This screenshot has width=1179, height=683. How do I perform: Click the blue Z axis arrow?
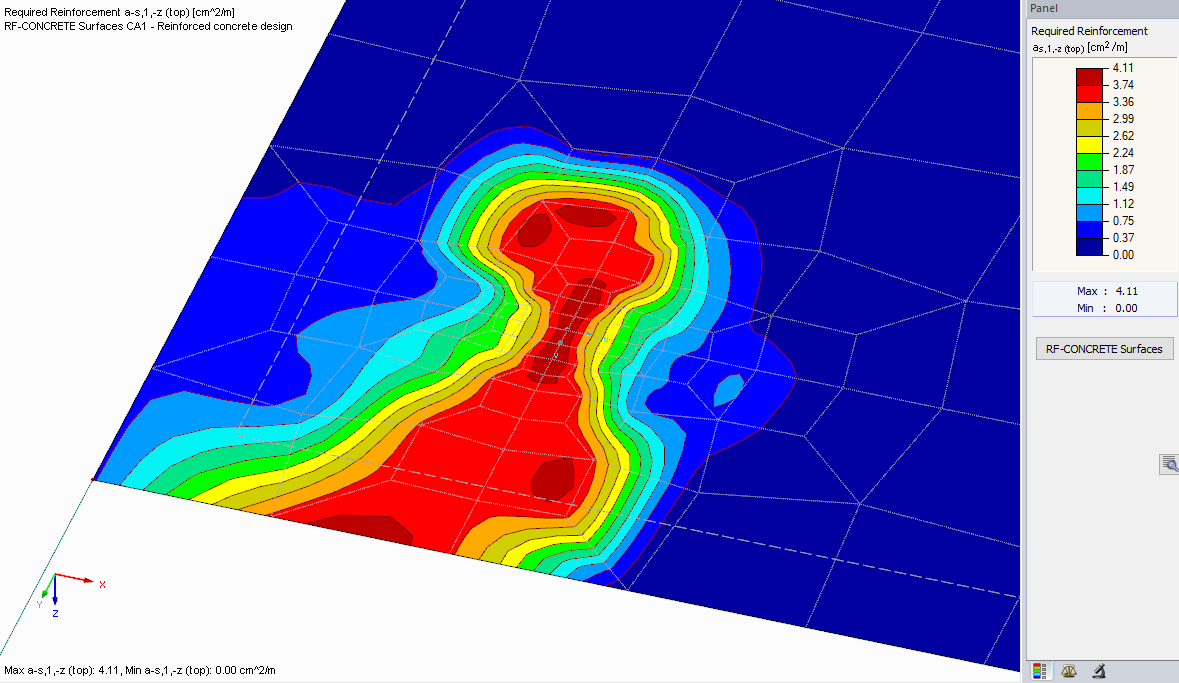[x=55, y=590]
